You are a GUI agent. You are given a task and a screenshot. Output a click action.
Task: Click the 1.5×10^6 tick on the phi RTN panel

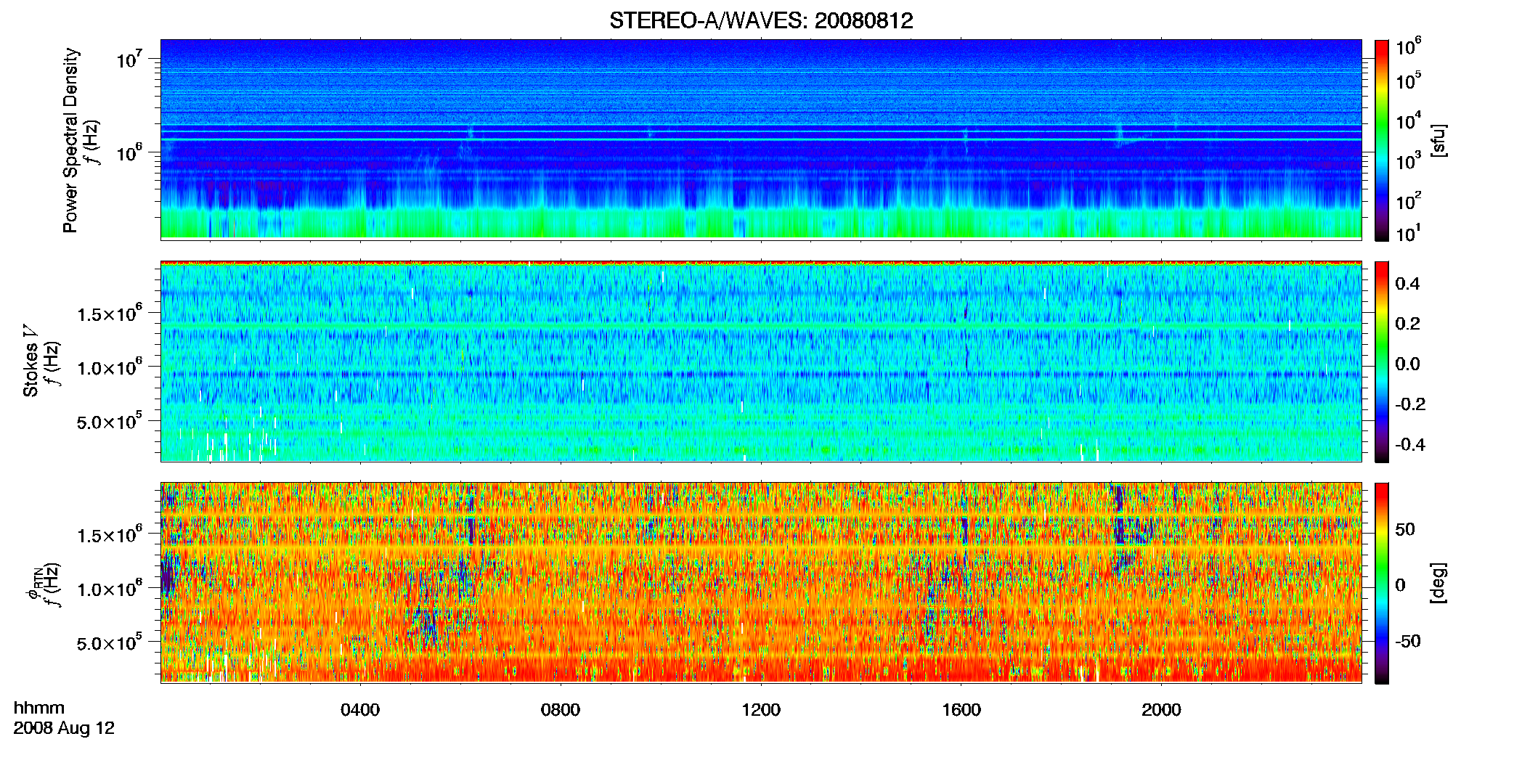pos(110,534)
